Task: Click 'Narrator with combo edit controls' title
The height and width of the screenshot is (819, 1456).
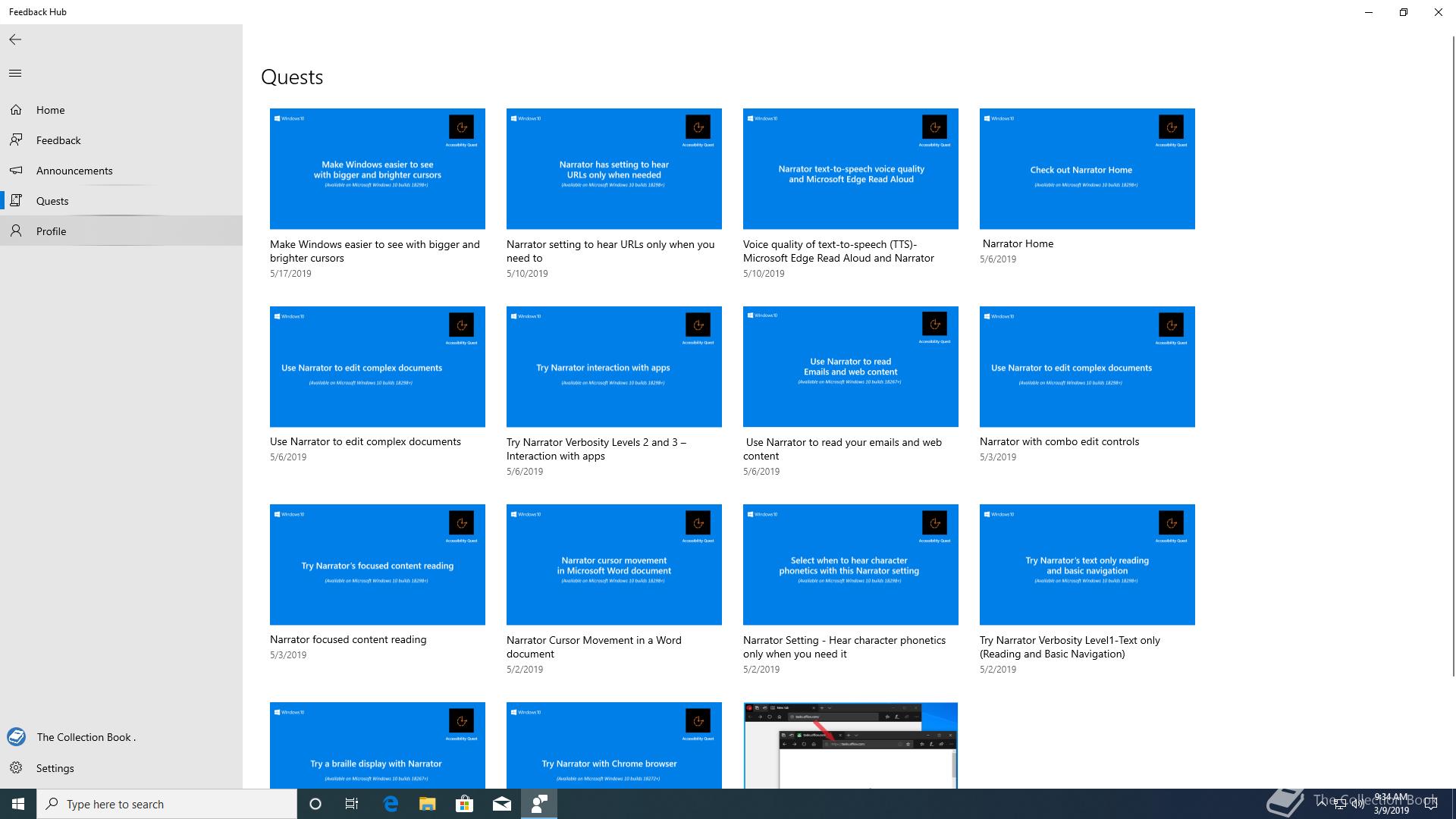Action: click(1059, 441)
